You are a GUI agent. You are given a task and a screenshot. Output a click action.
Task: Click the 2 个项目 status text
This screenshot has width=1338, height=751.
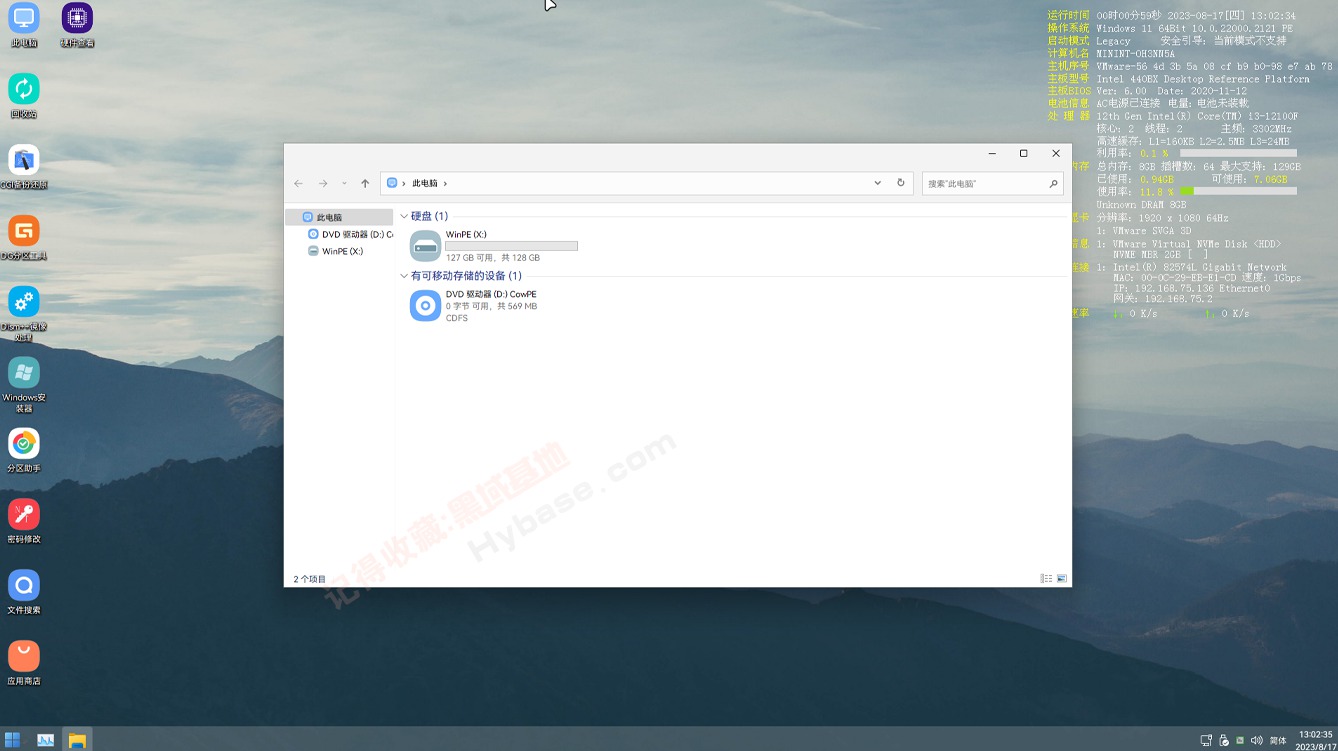309,579
